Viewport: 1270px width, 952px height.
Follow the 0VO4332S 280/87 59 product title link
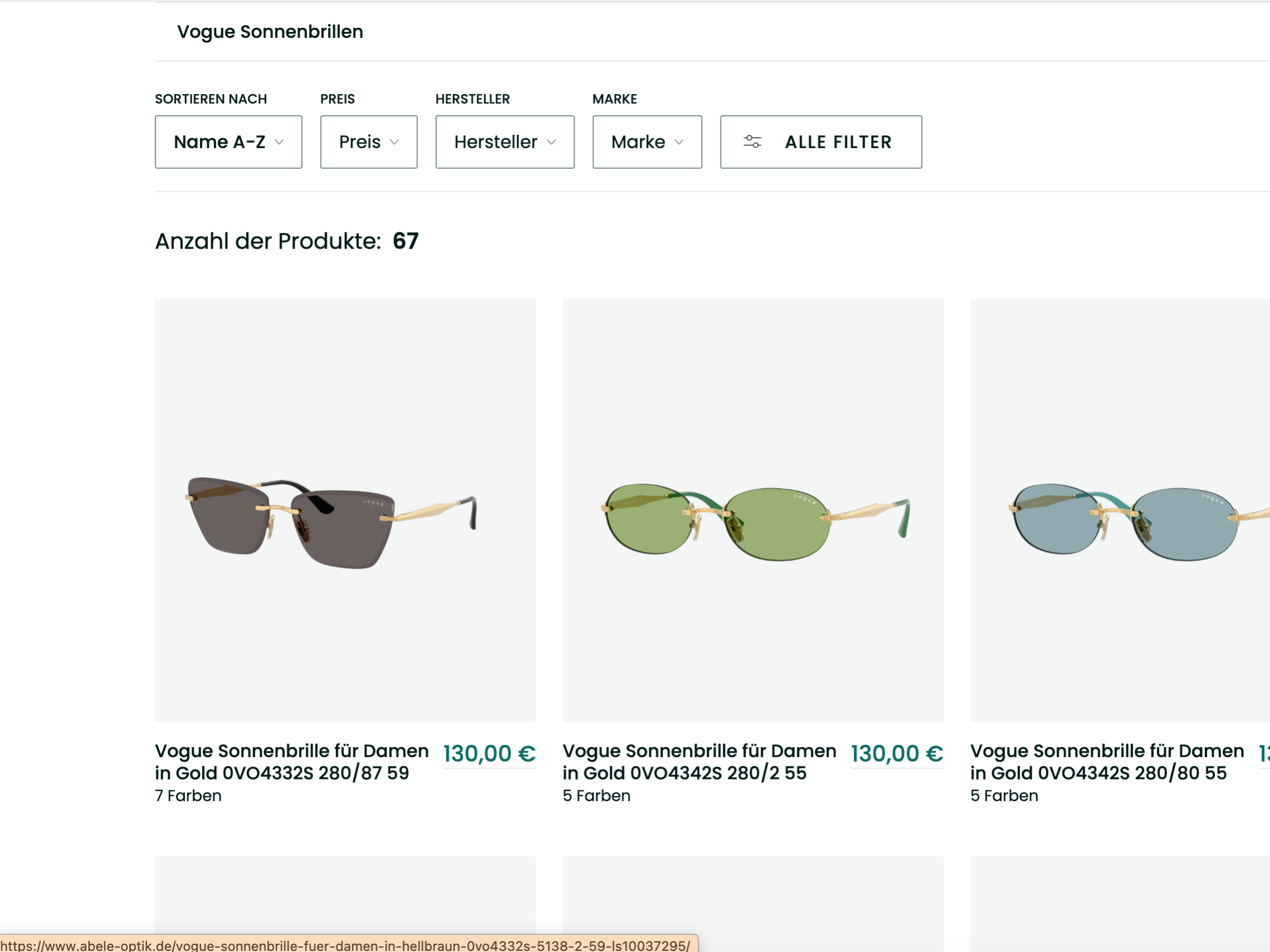[291, 761]
